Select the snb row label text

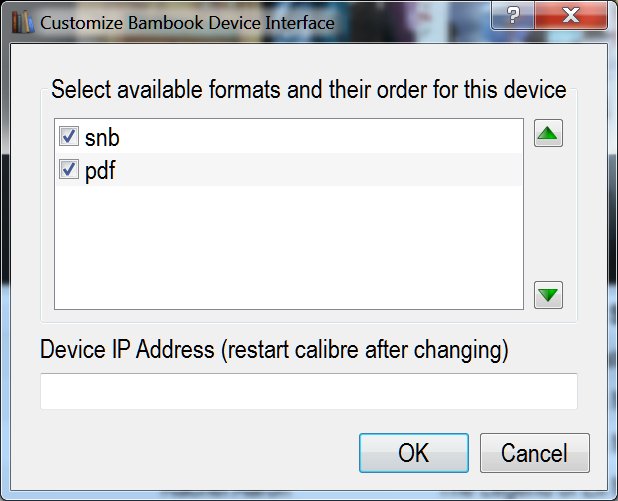102,138
